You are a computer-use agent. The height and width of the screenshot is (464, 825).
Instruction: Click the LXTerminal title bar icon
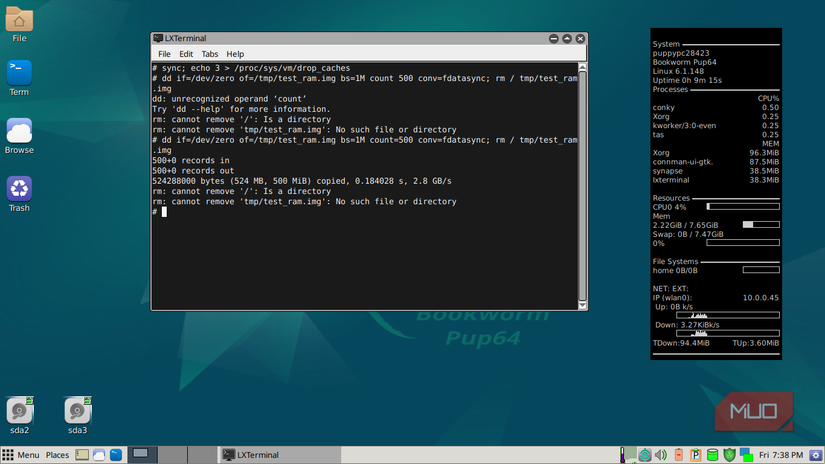click(x=158, y=38)
